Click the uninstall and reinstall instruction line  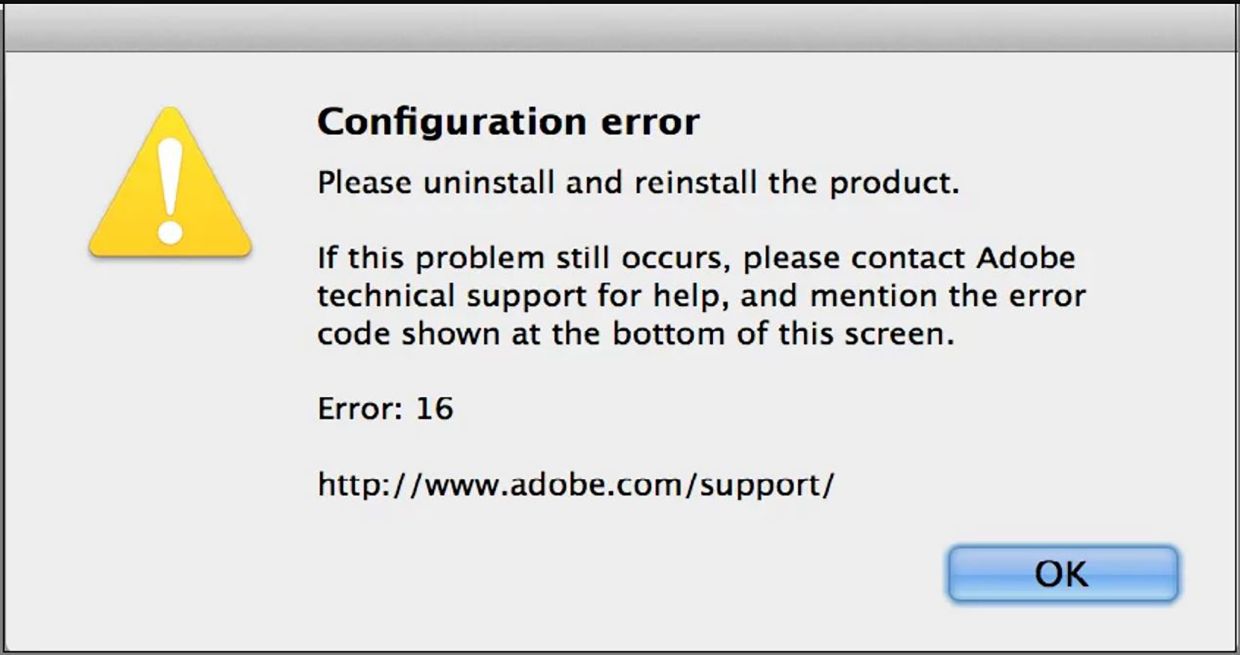[638, 185]
